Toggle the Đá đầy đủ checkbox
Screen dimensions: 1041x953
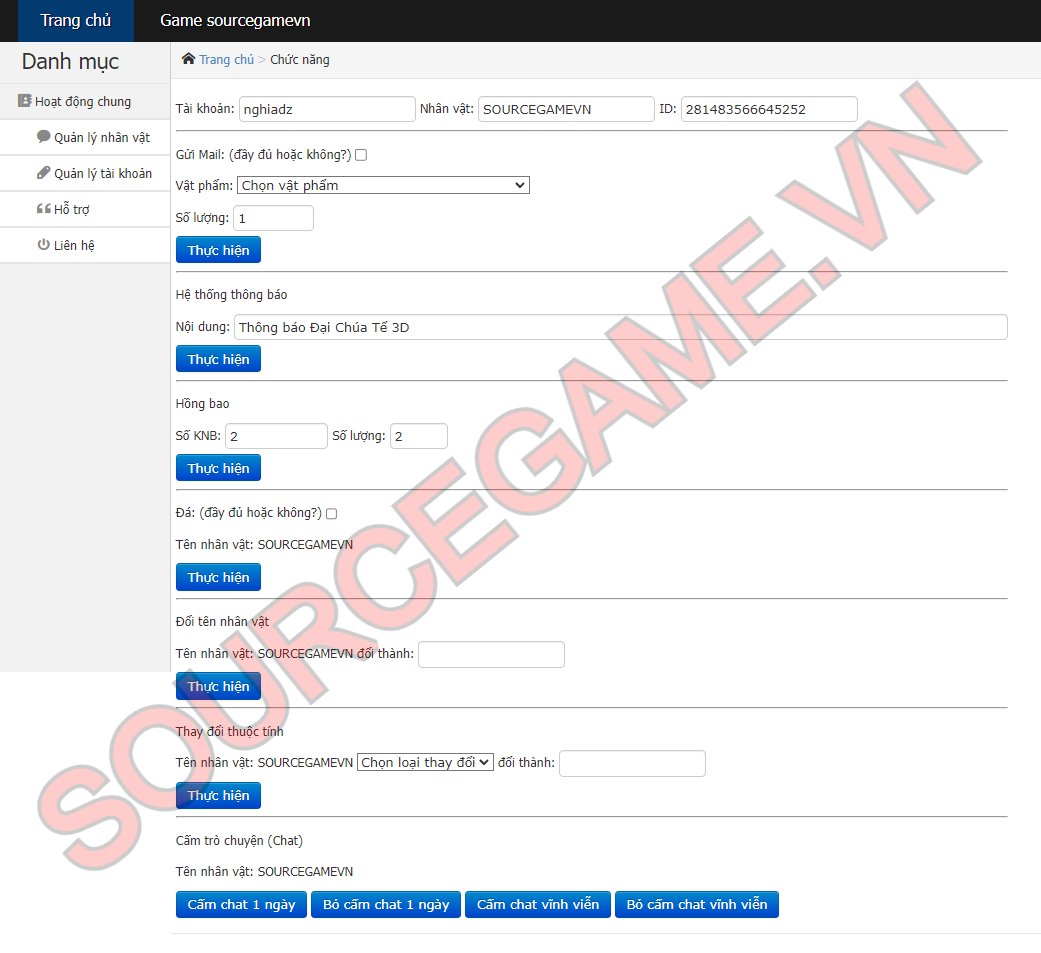[332, 514]
